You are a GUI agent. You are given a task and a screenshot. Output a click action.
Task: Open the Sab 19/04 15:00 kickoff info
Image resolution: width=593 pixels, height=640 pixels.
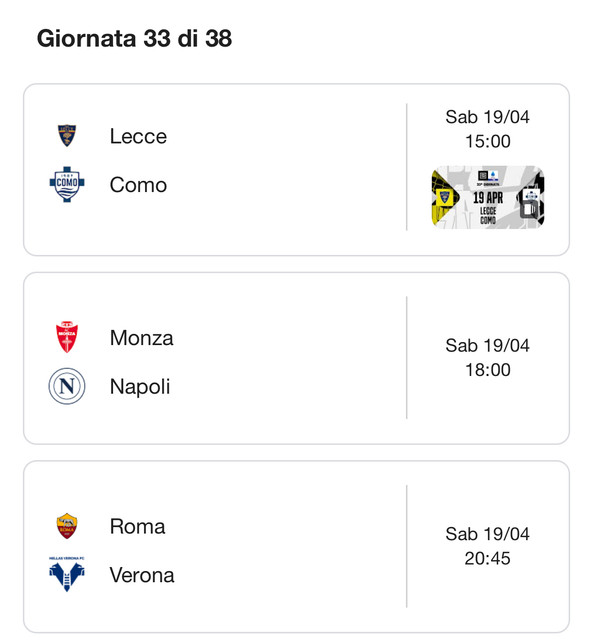(488, 129)
